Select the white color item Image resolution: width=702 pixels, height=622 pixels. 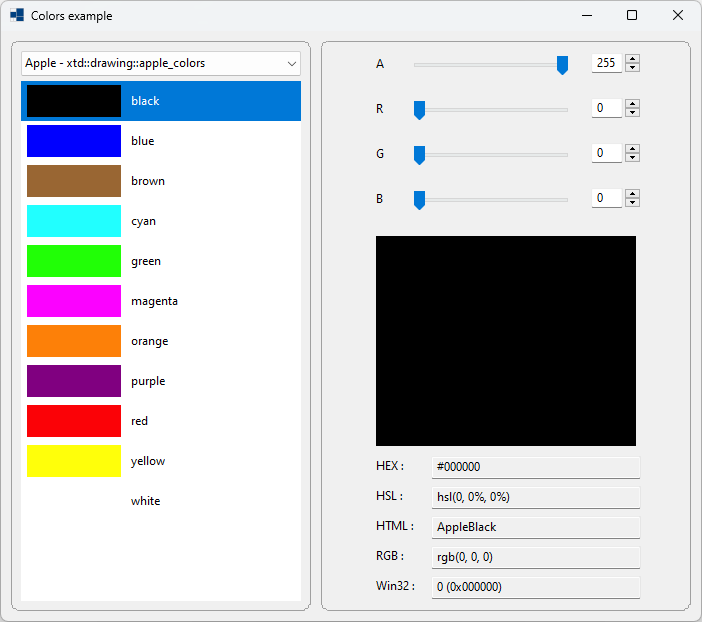tap(145, 501)
